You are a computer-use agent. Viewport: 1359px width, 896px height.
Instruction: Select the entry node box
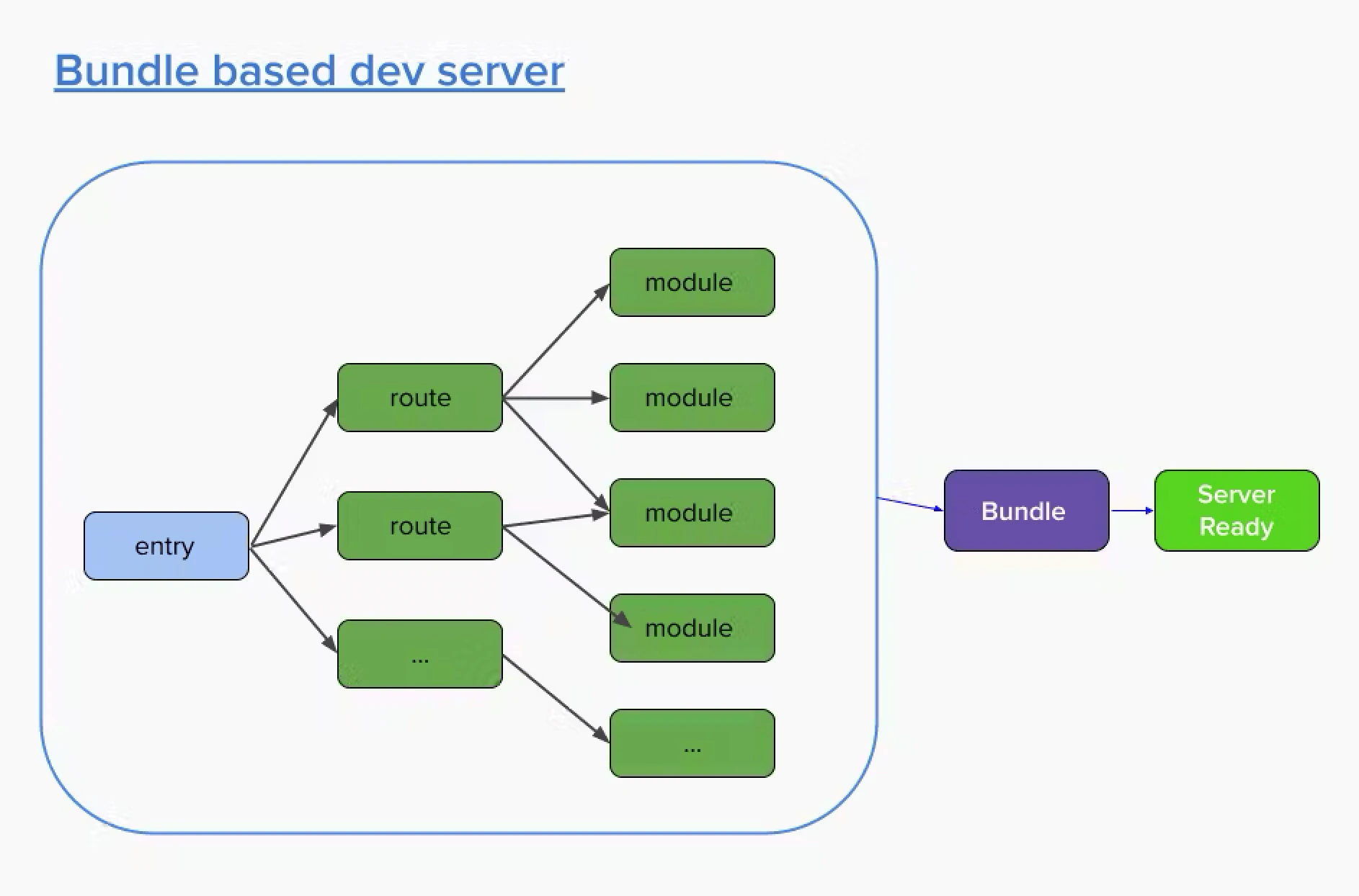pyautogui.click(x=166, y=546)
